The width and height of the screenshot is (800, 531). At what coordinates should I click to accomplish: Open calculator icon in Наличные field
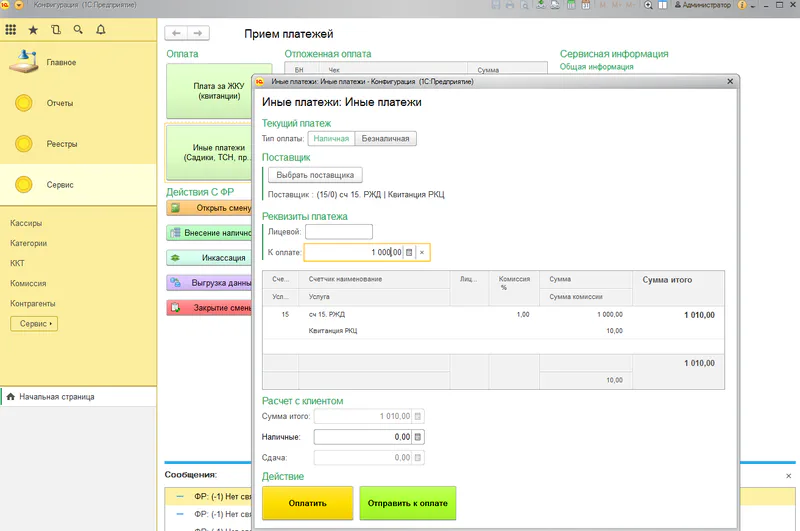click(418, 437)
